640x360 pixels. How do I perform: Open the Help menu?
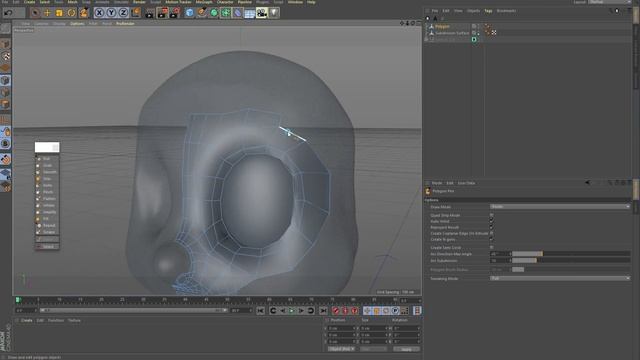311,2
